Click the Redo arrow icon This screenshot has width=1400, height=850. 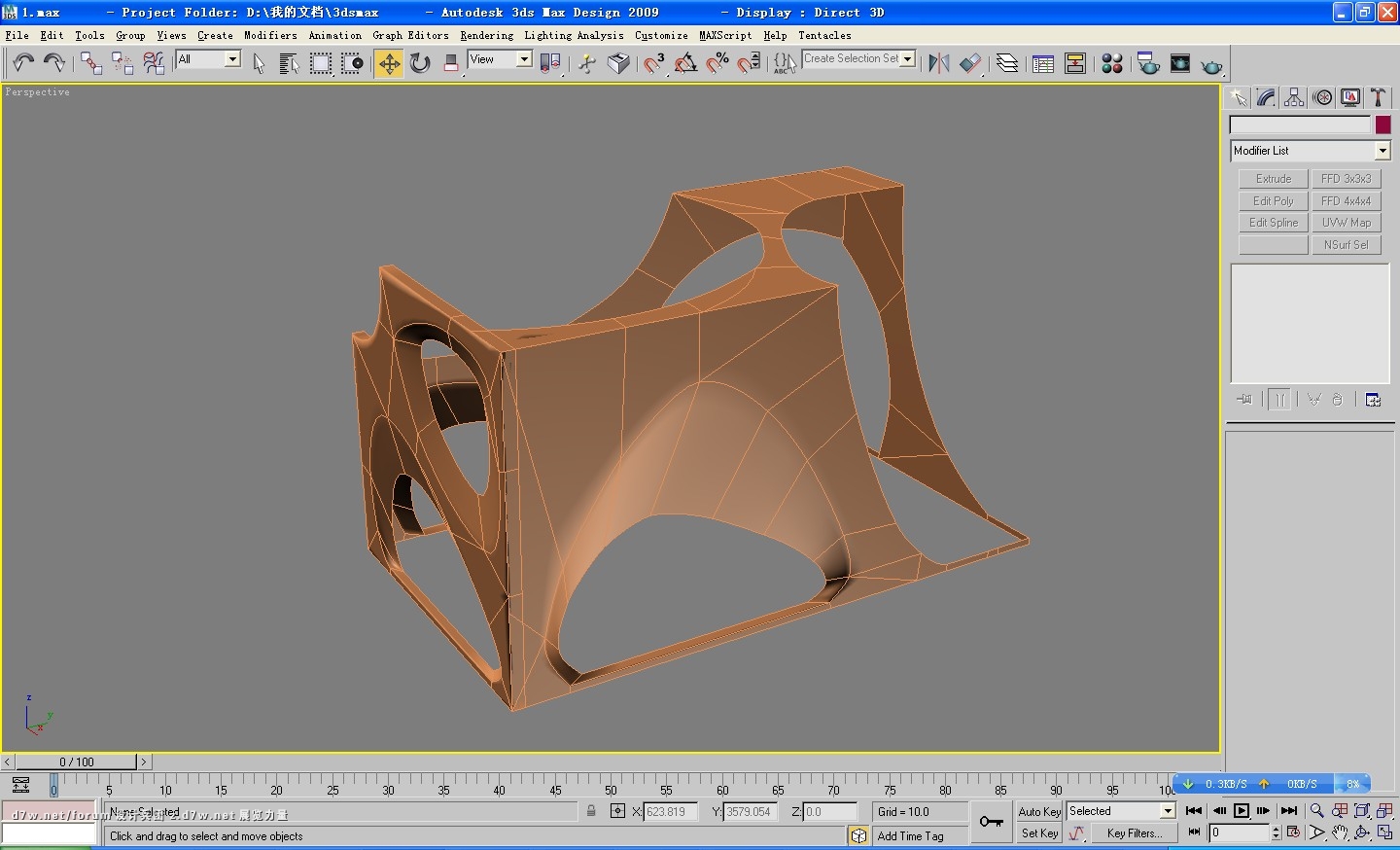54,63
